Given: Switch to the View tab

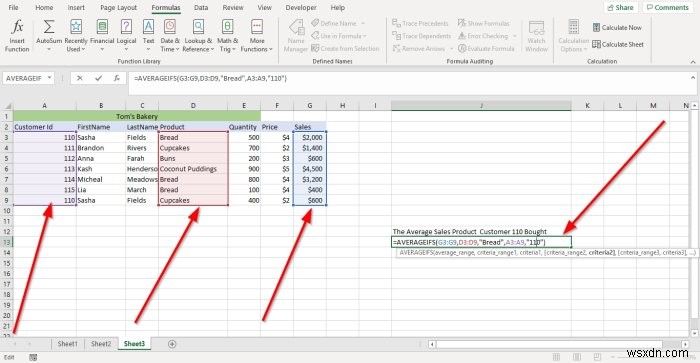Looking at the screenshot, I should [x=264, y=8].
